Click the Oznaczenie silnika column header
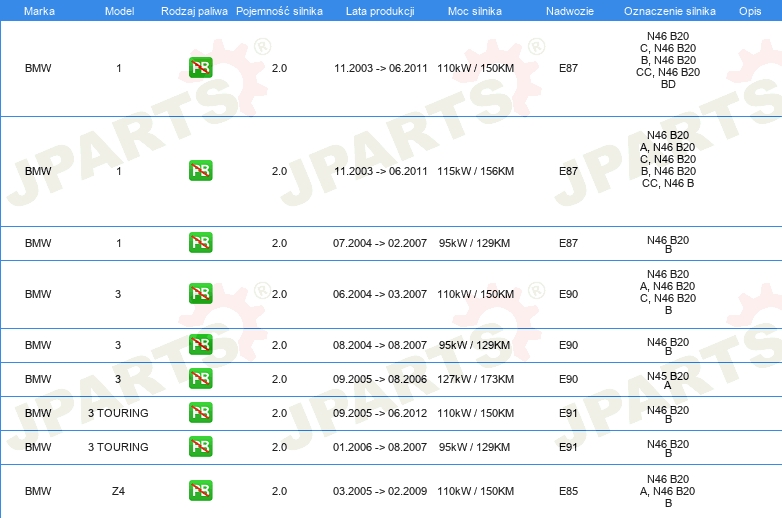 [x=670, y=11]
